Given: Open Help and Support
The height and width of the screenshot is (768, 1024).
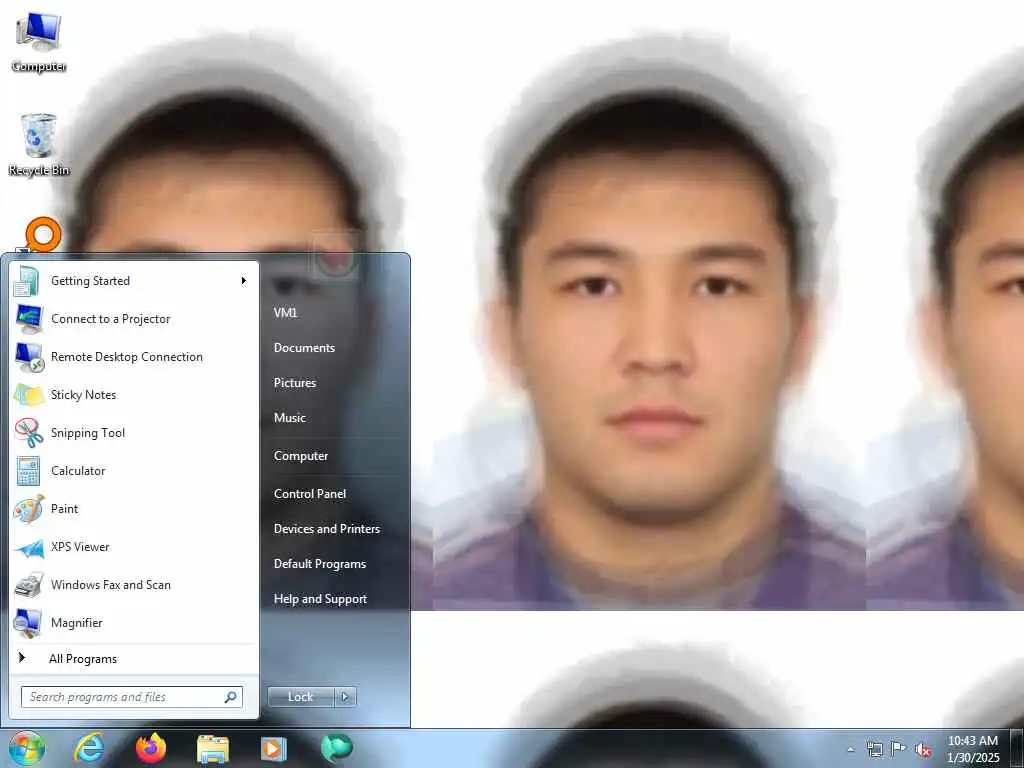Looking at the screenshot, I should pos(320,599).
